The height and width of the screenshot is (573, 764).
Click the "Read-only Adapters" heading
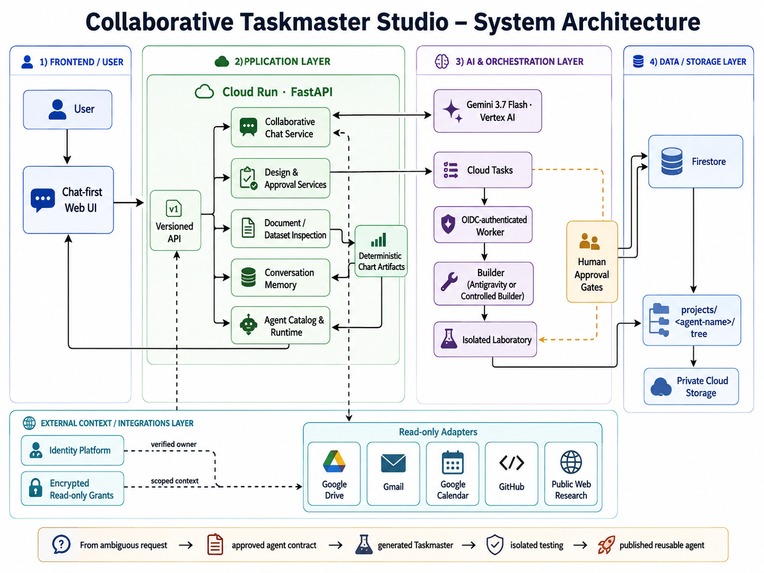coord(438,432)
